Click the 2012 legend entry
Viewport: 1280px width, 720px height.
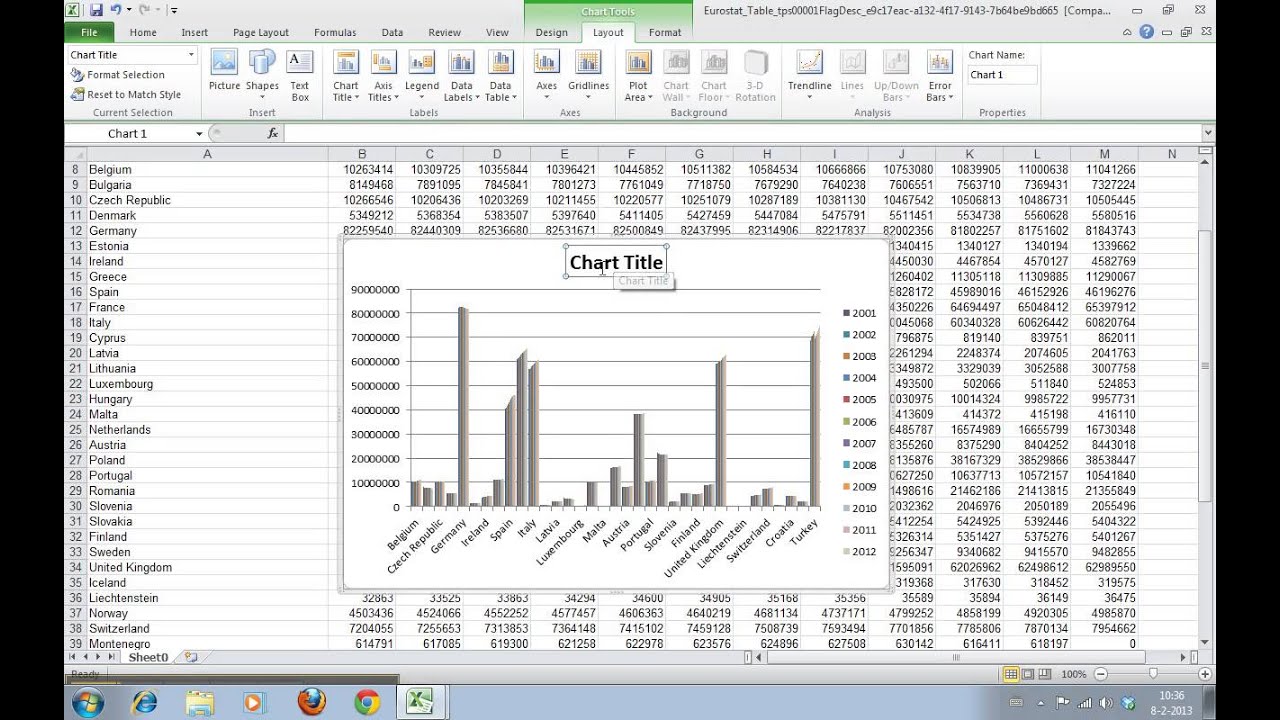tap(858, 552)
